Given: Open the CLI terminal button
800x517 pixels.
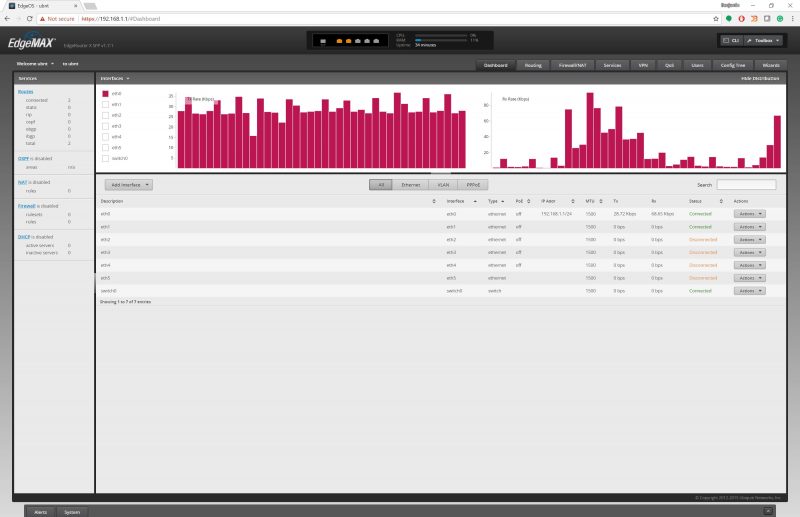Looking at the screenshot, I should pos(732,41).
